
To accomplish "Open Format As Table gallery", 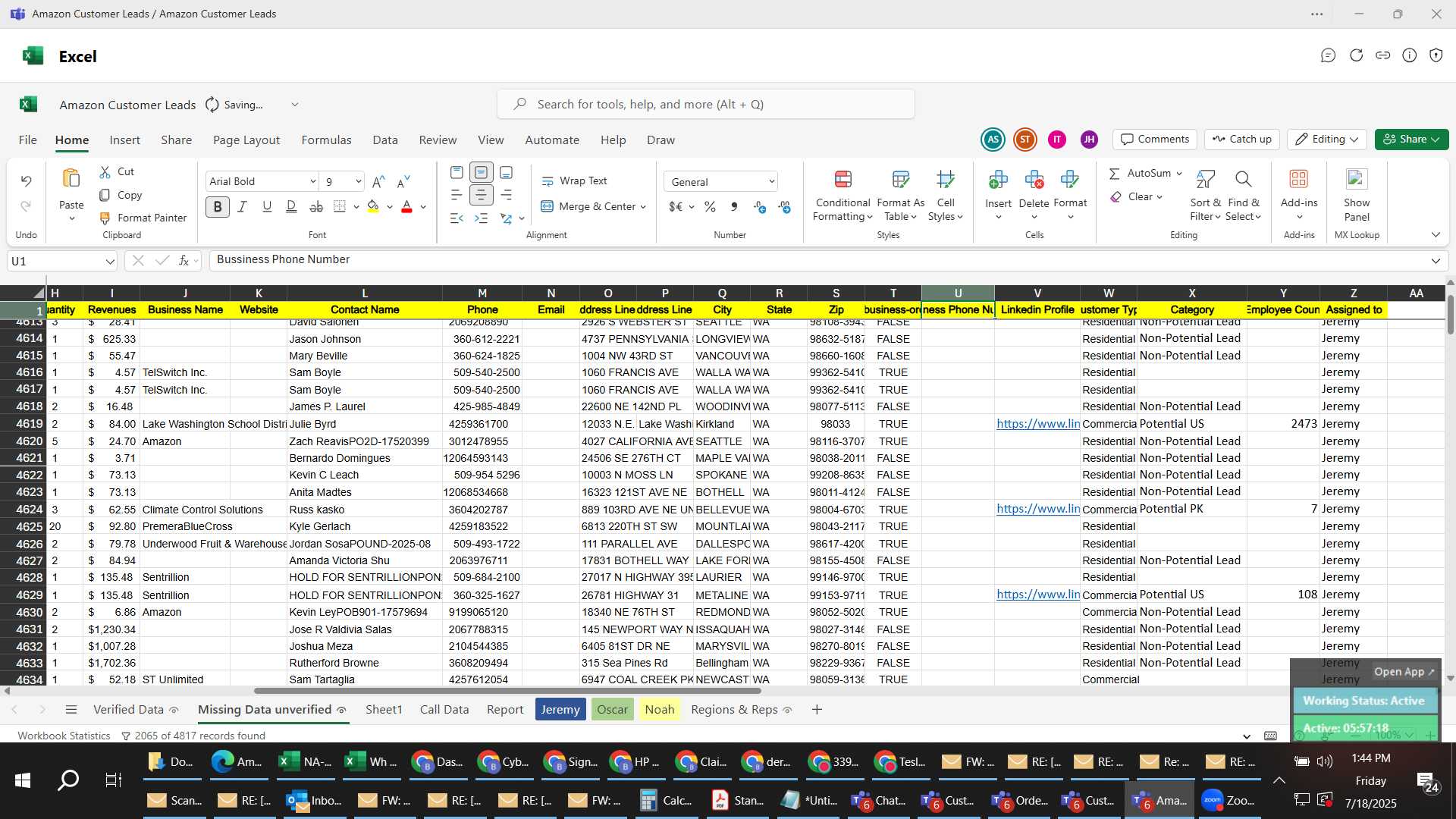I will click(900, 196).
